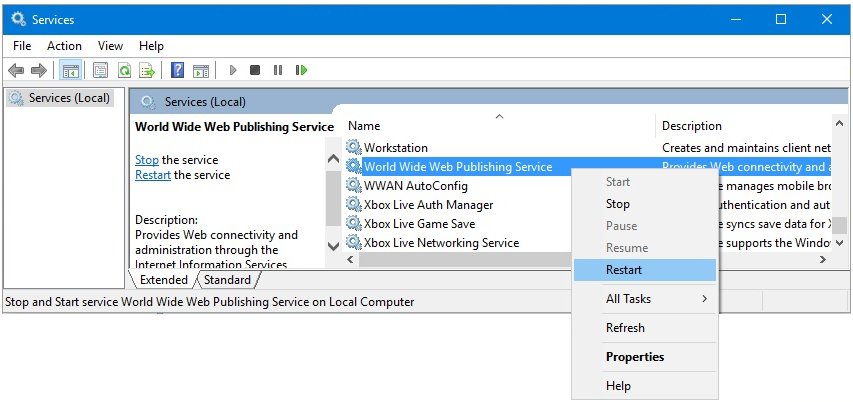Click the Start Service play icon
This screenshot has width=853, height=402.
click(233, 70)
